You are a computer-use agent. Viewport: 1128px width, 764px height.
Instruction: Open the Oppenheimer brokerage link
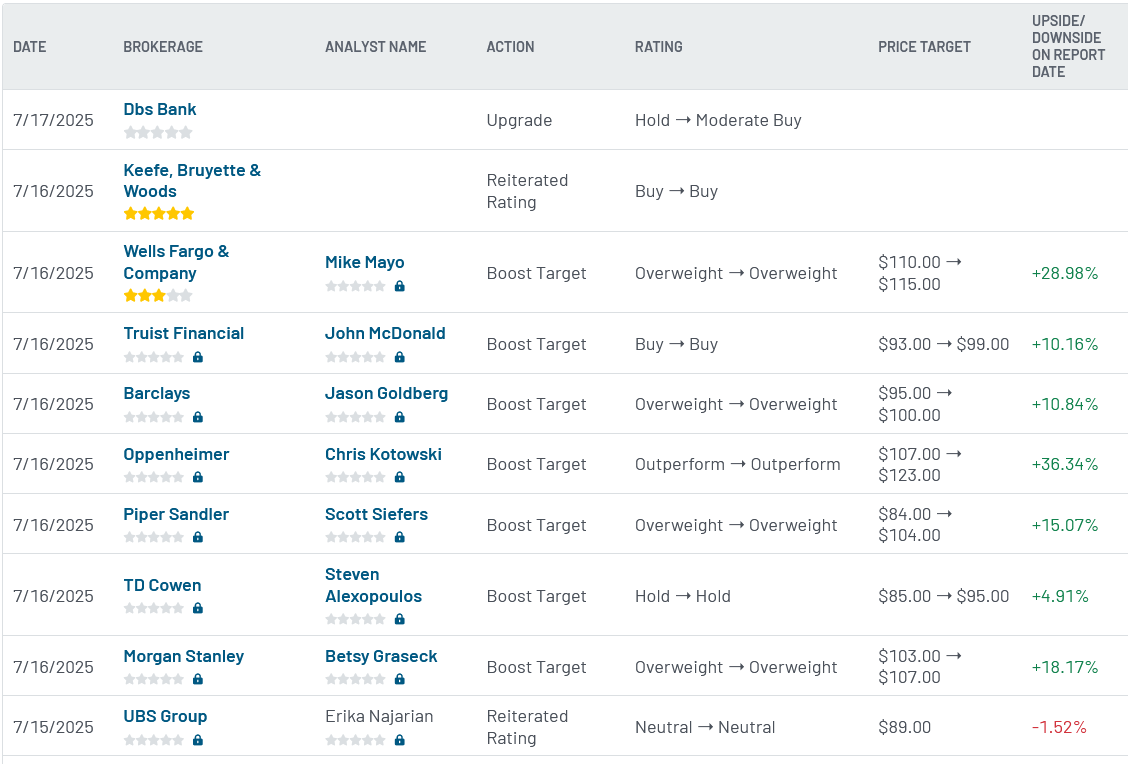176,454
